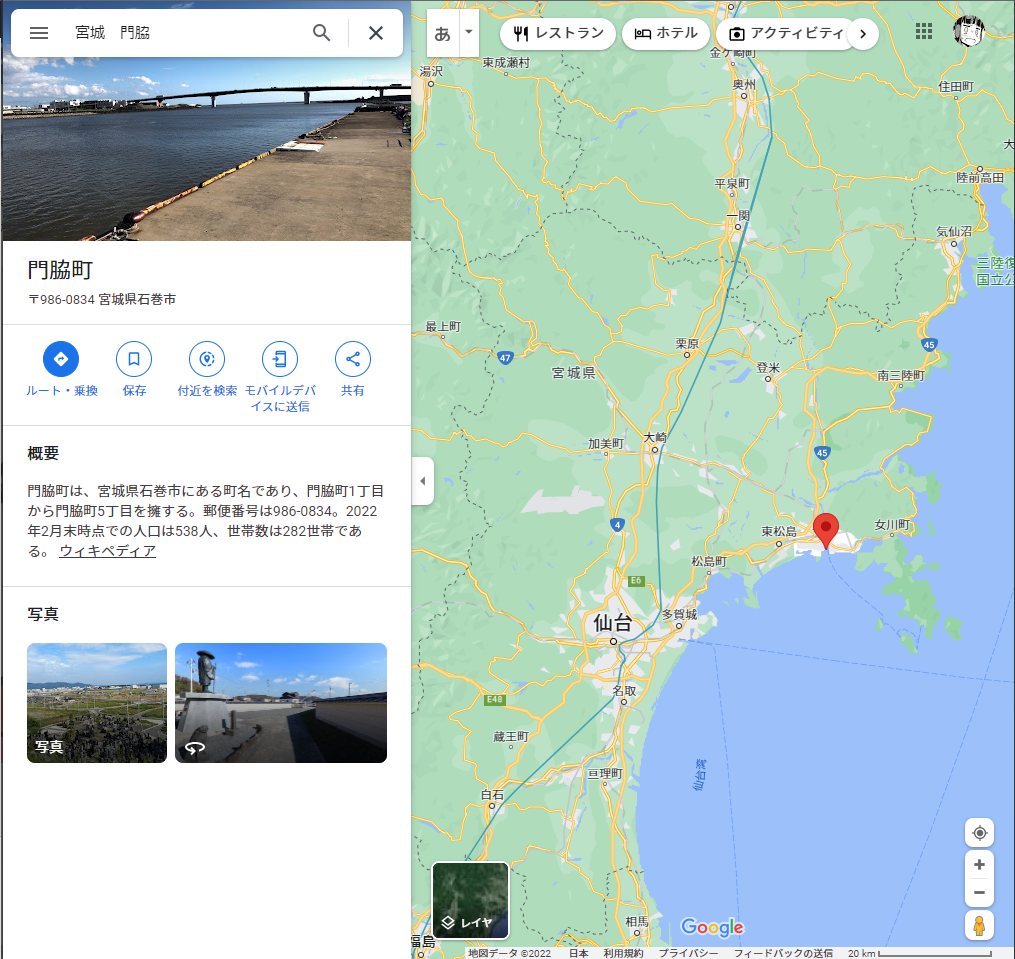Zoom in the map with plus
1015x959 pixels.
point(979,864)
